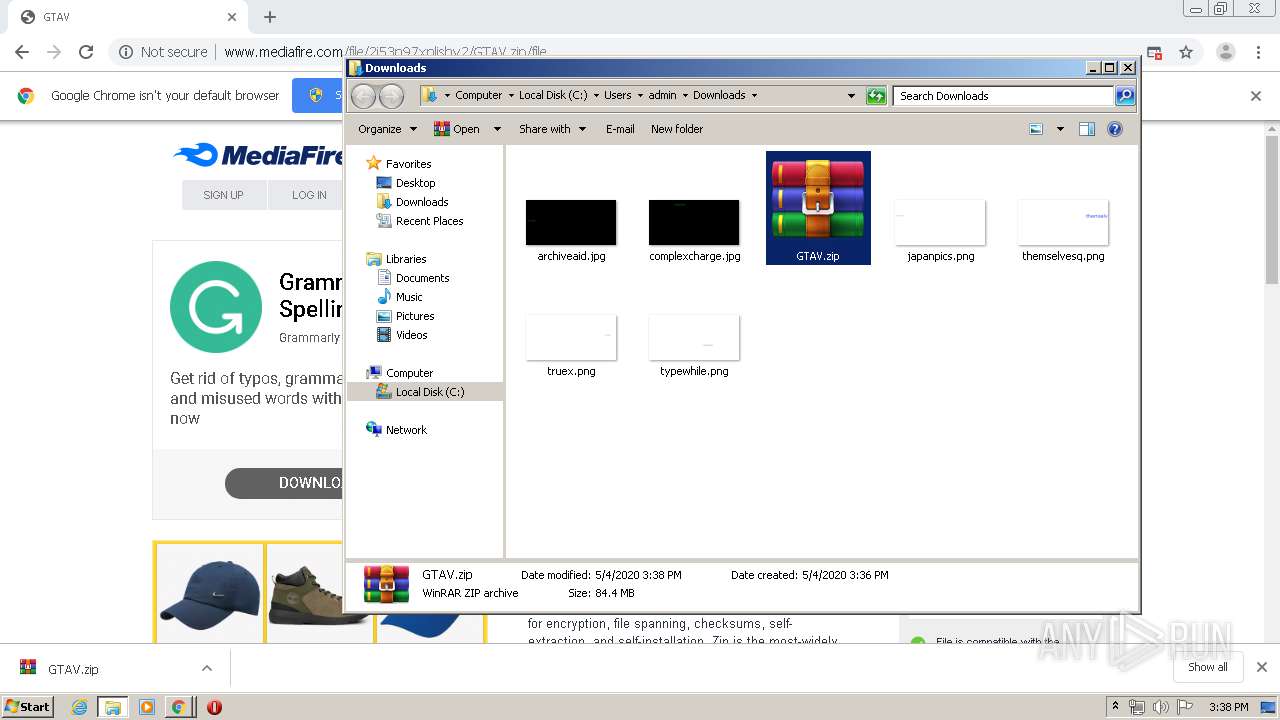This screenshot has width=1280, height=720.
Task: Select Local Disk (C:) in tree
Action: pyautogui.click(x=429, y=392)
